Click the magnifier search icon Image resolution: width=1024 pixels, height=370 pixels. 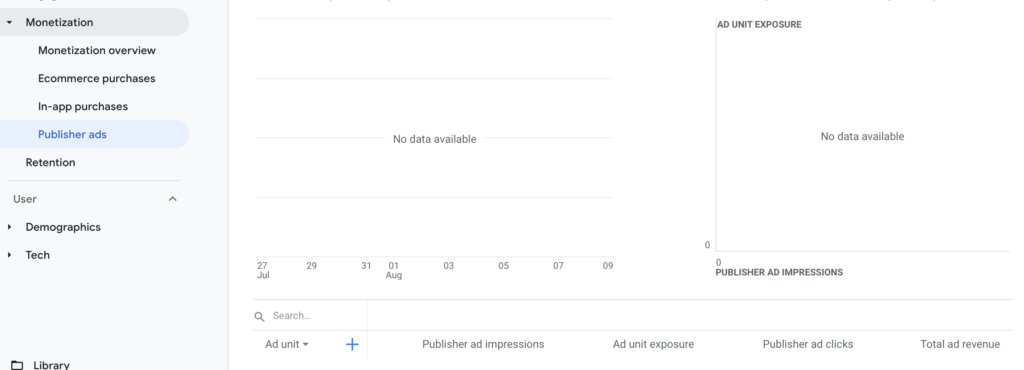[259, 316]
